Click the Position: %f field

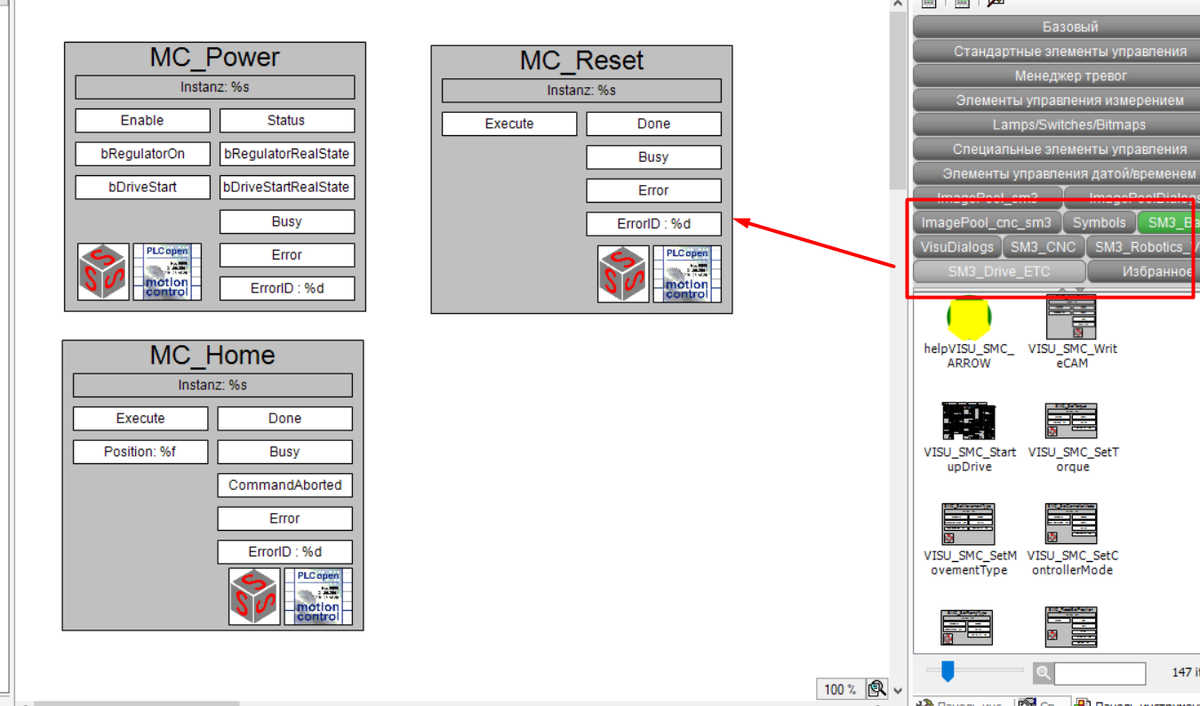tap(140, 452)
